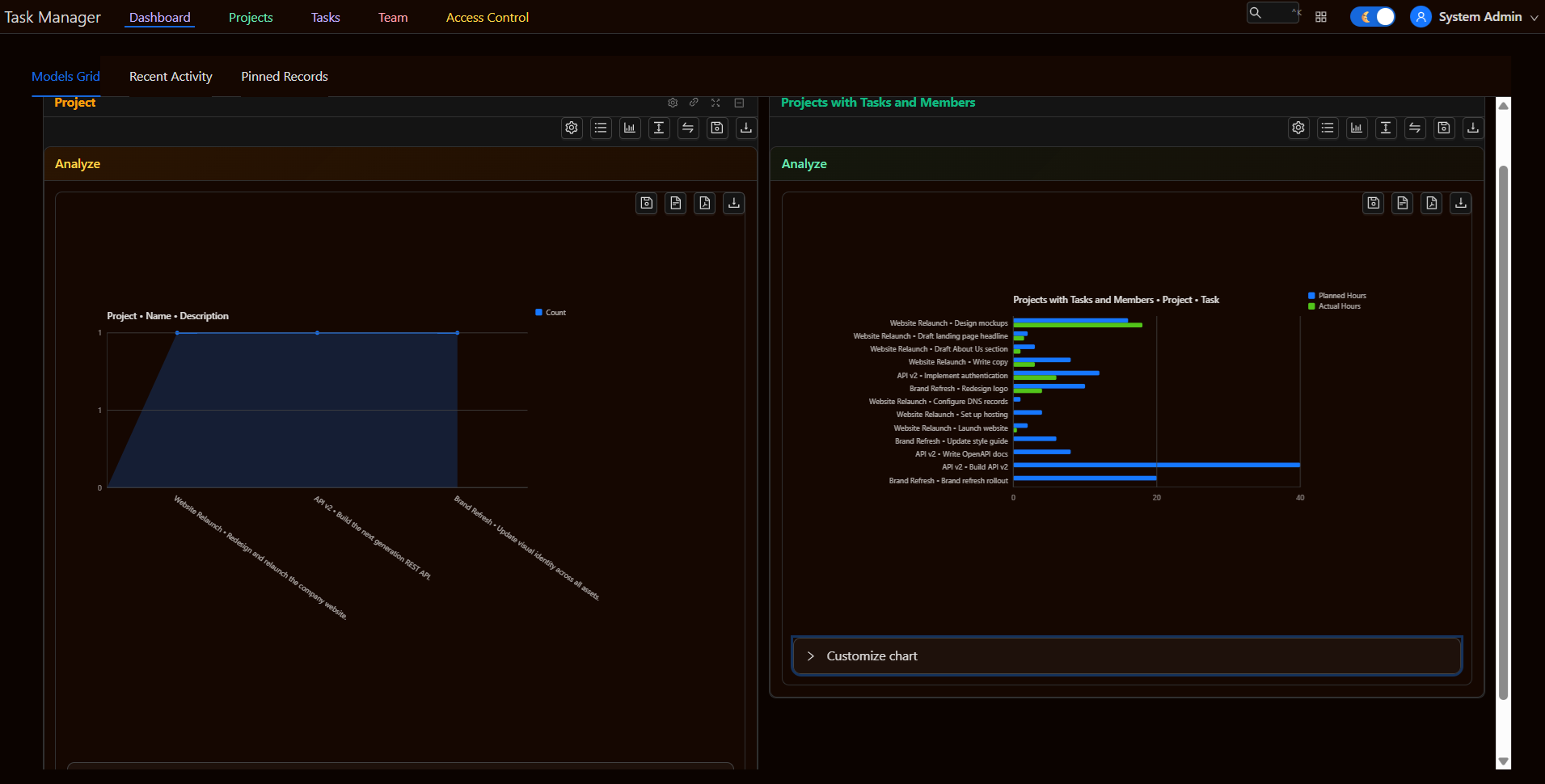Download the Project area chart image
Viewport: 1545px width, 784px height.
[x=734, y=203]
